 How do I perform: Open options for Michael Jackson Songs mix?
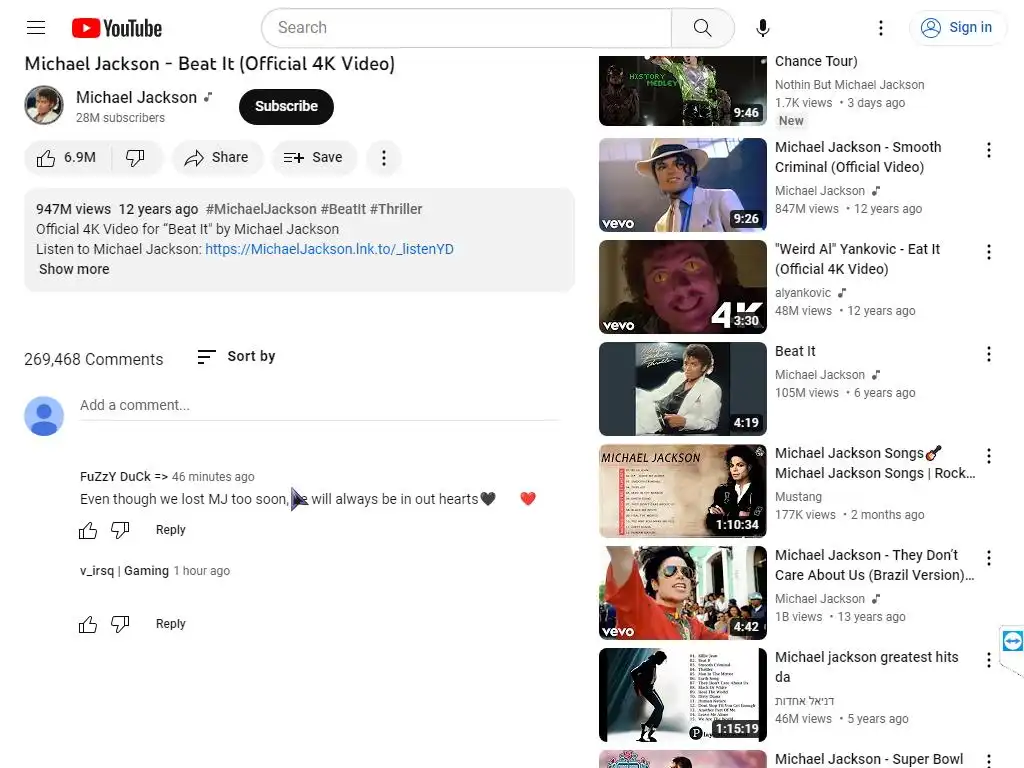coord(989,456)
